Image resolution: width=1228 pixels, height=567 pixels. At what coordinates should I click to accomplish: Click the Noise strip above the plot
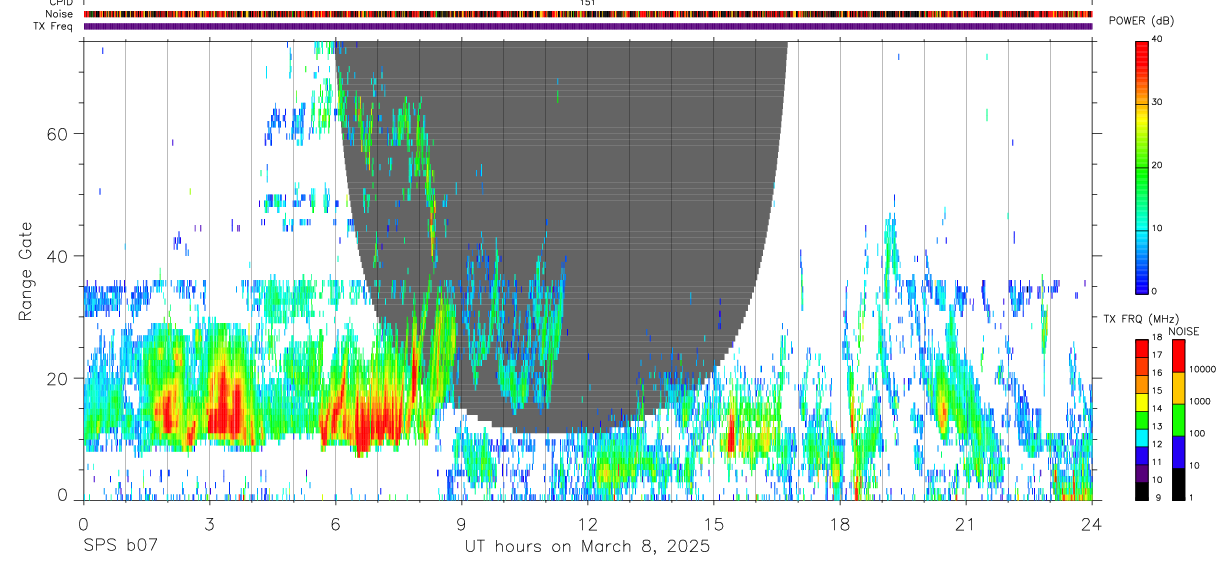(x=588, y=14)
